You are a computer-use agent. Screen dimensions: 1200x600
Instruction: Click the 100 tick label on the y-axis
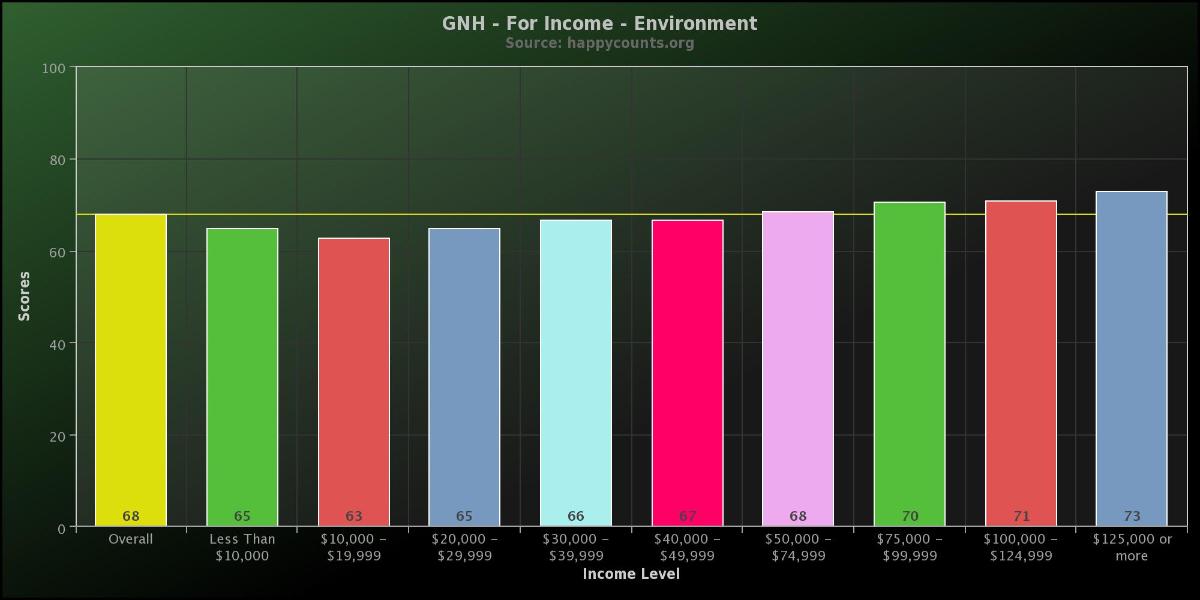(x=54, y=68)
